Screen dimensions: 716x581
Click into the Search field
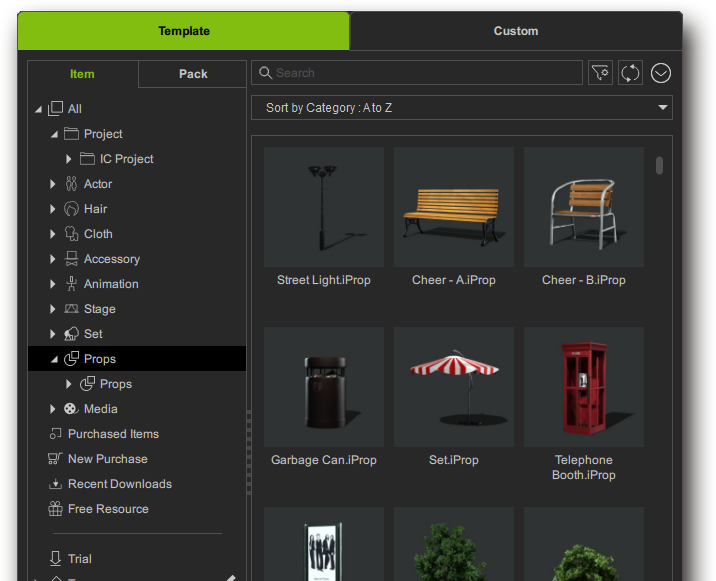(x=417, y=73)
